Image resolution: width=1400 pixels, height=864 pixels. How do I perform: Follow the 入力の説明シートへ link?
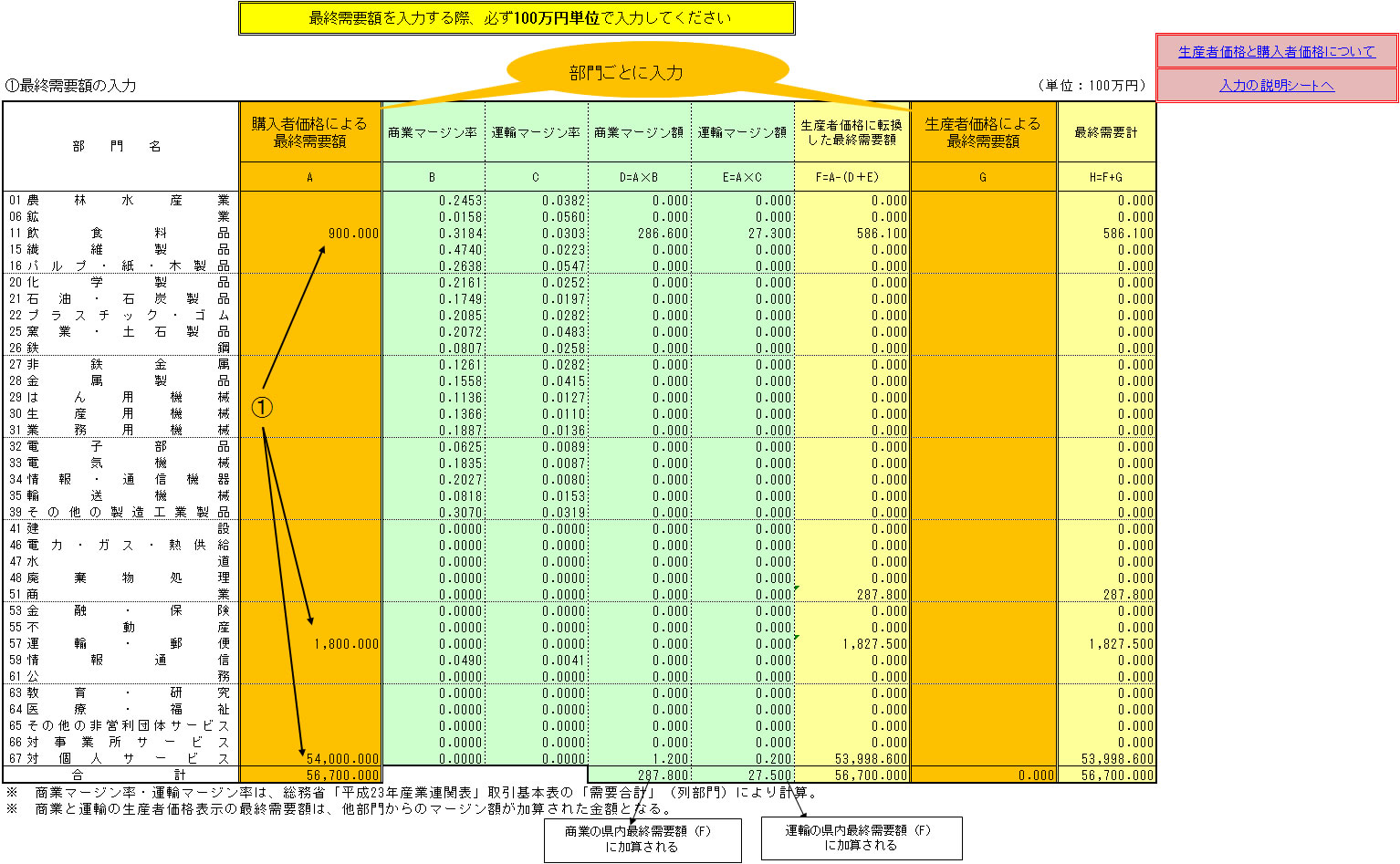click(x=1276, y=86)
